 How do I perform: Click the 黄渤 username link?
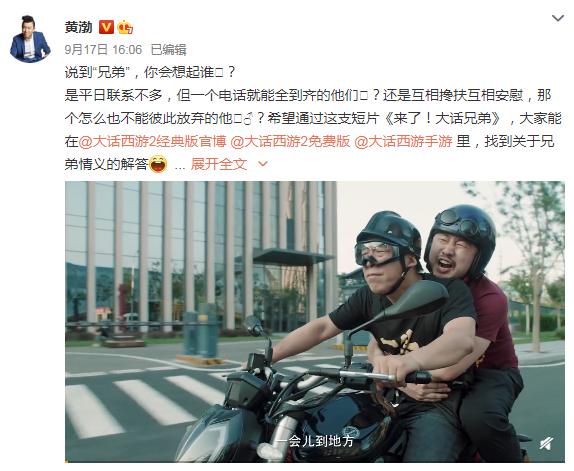(x=78, y=27)
